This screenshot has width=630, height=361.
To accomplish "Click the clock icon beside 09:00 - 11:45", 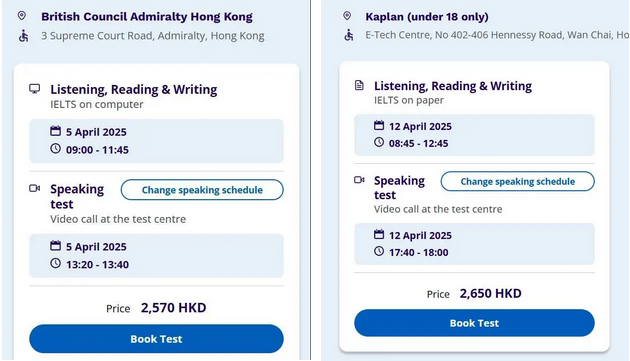I will 55,148.
